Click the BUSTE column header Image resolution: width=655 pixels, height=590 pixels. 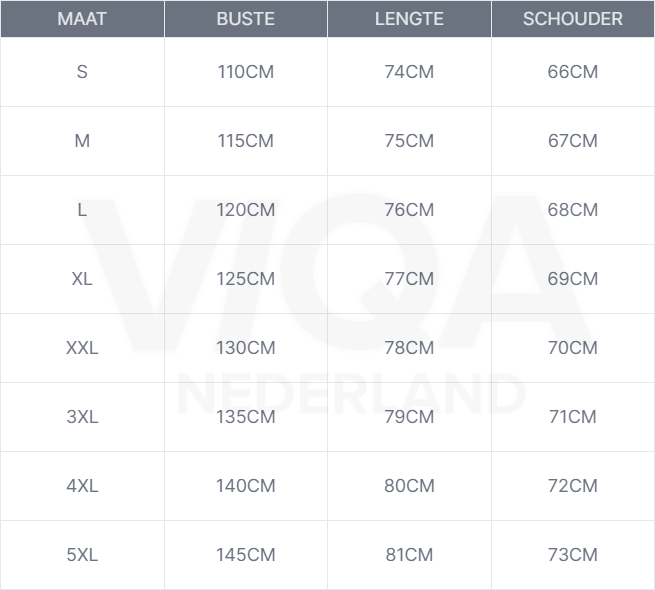(x=245, y=19)
